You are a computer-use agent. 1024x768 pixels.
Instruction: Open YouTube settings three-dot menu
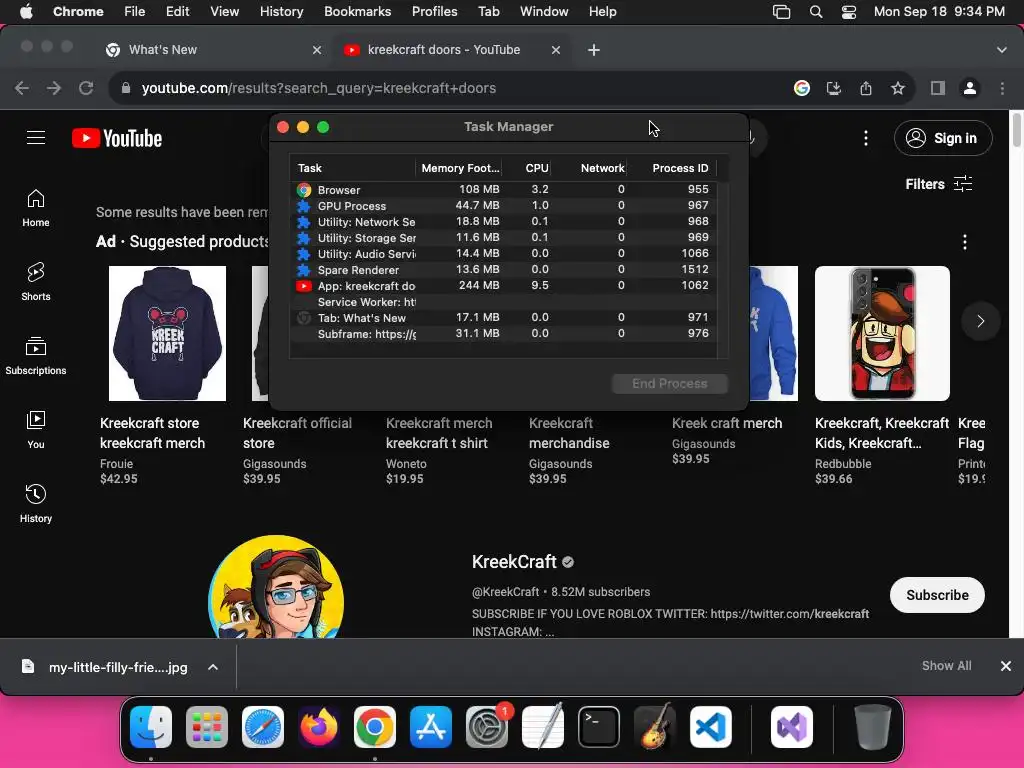866,138
